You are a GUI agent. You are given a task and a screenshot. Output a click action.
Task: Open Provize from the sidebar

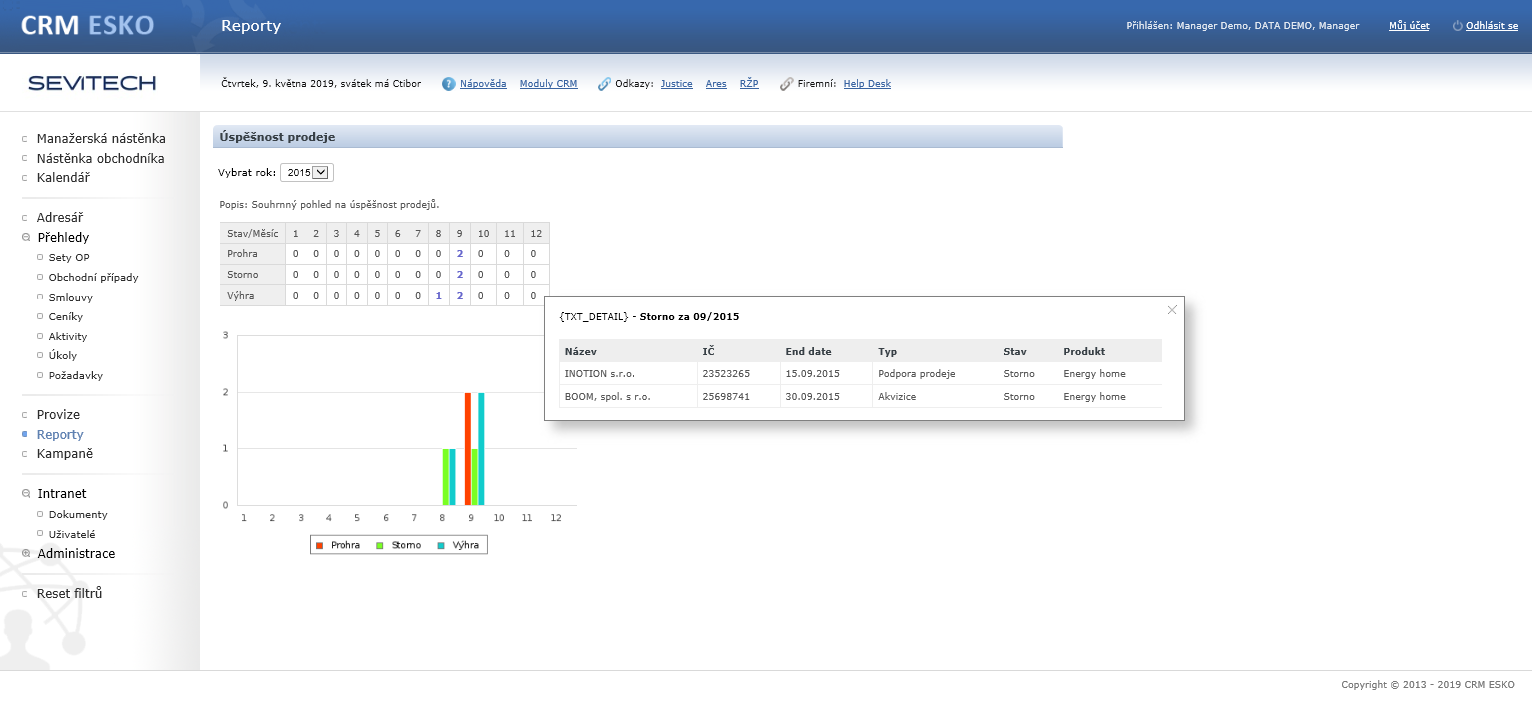[x=58, y=415]
